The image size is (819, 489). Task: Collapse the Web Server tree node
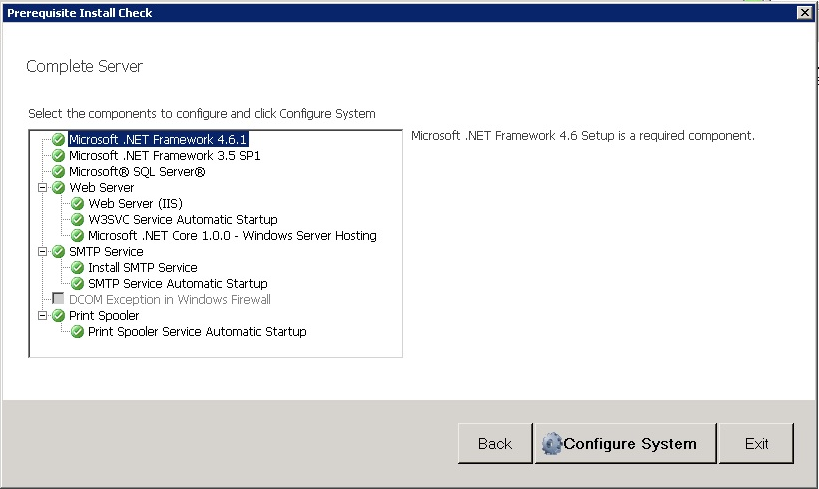point(42,188)
